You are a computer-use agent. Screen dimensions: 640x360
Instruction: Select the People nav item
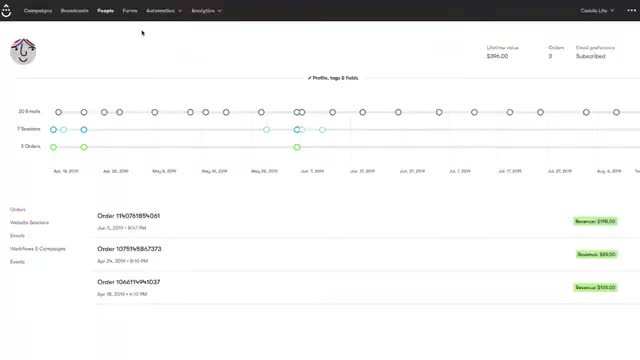pyautogui.click(x=106, y=11)
